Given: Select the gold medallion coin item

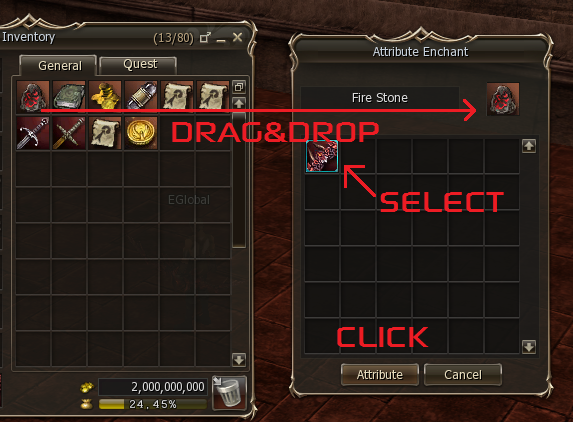Looking at the screenshot, I should [x=141, y=133].
